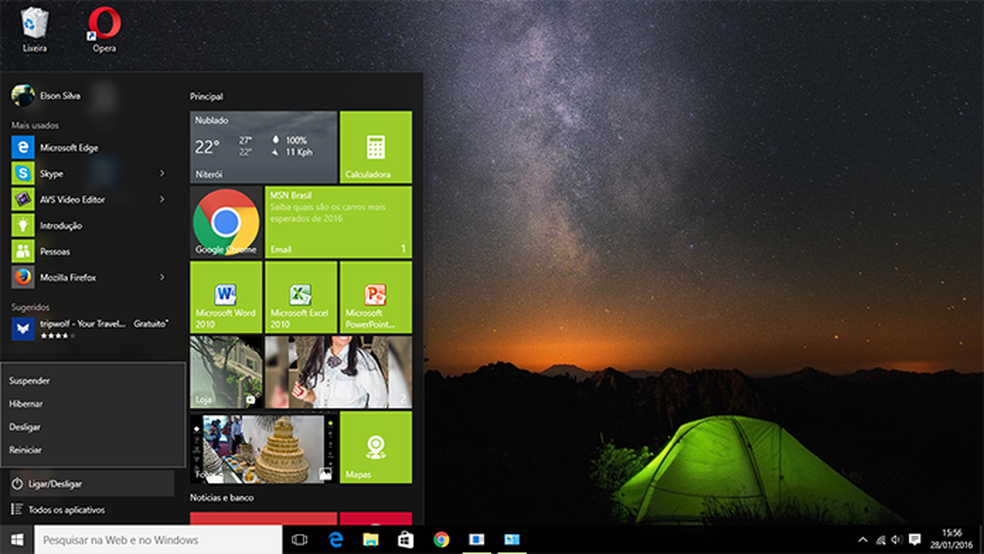Click the Ligar/Desligar power button
The image size is (984, 554).
tap(92, 484)
